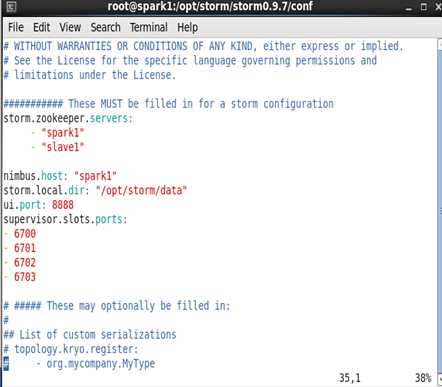The height and width of the screenshot is (387, 442).
Task: Click the 'See the License for the specific' line
Action: click(190, 60)
